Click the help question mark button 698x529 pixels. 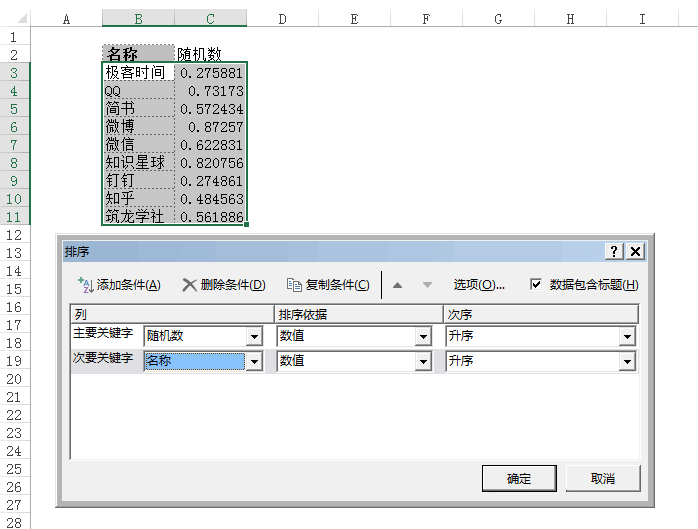pyautogui.click(x=614, y=251)
